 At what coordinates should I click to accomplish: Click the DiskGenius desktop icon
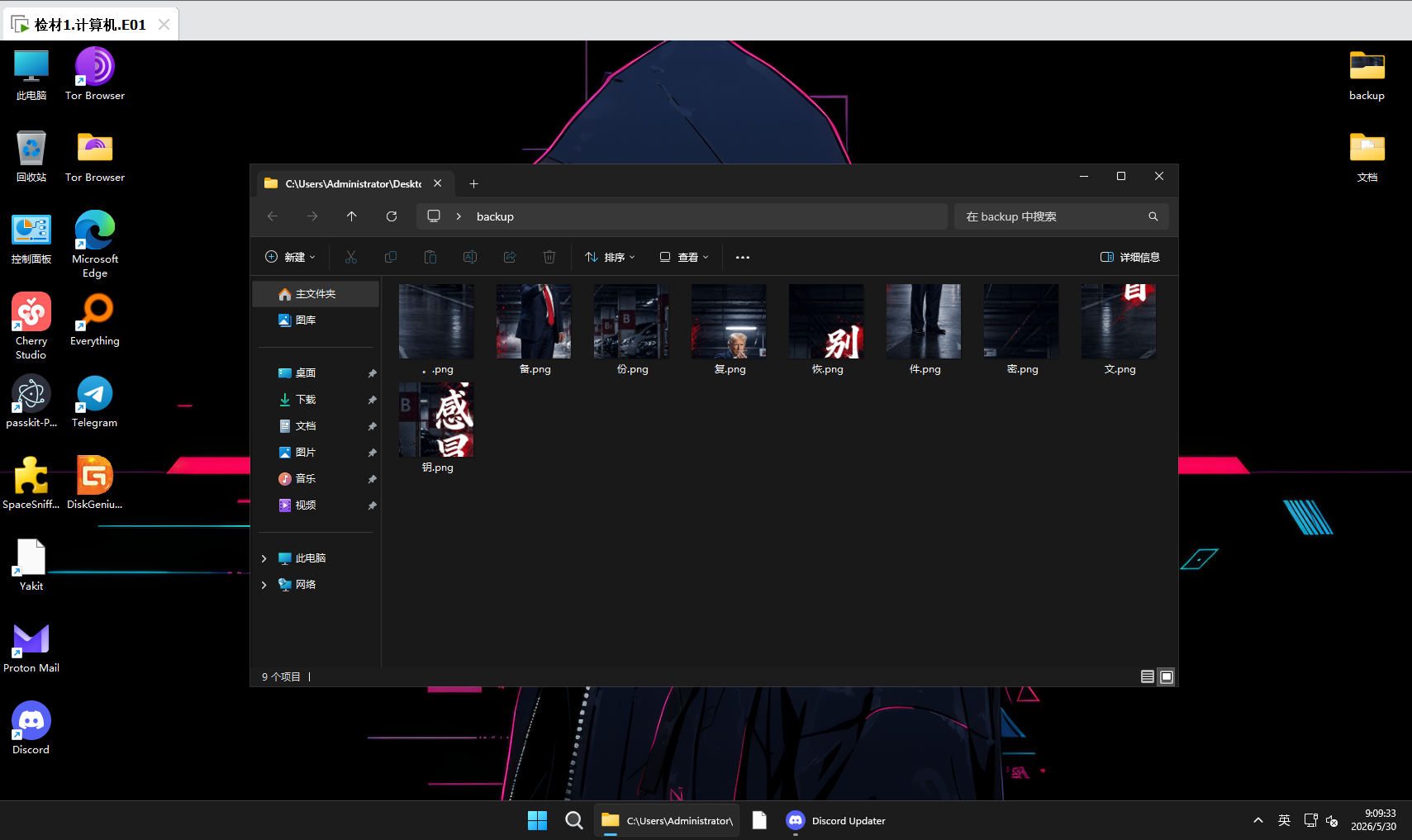coord(94,483)
